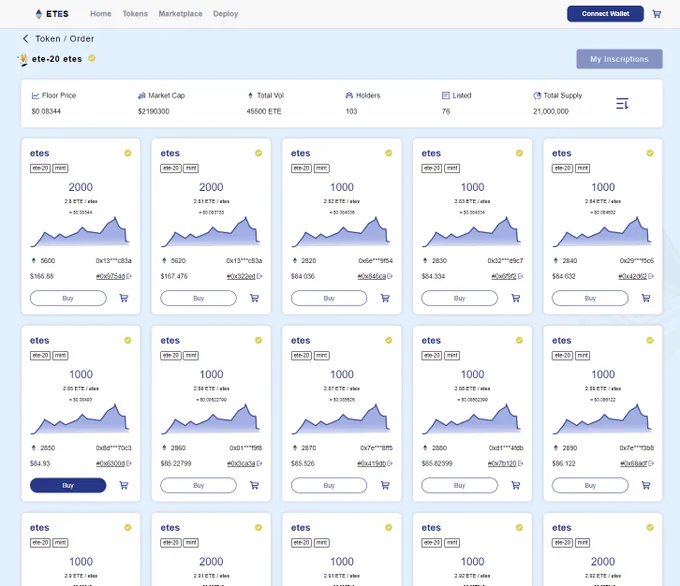
Task: Open the #0x97544 inscription link
Action: coord(111,276)
